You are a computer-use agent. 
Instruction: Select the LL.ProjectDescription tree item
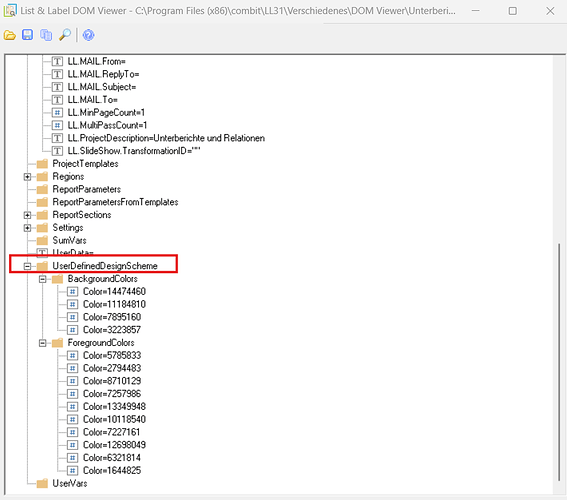[166, 138]
